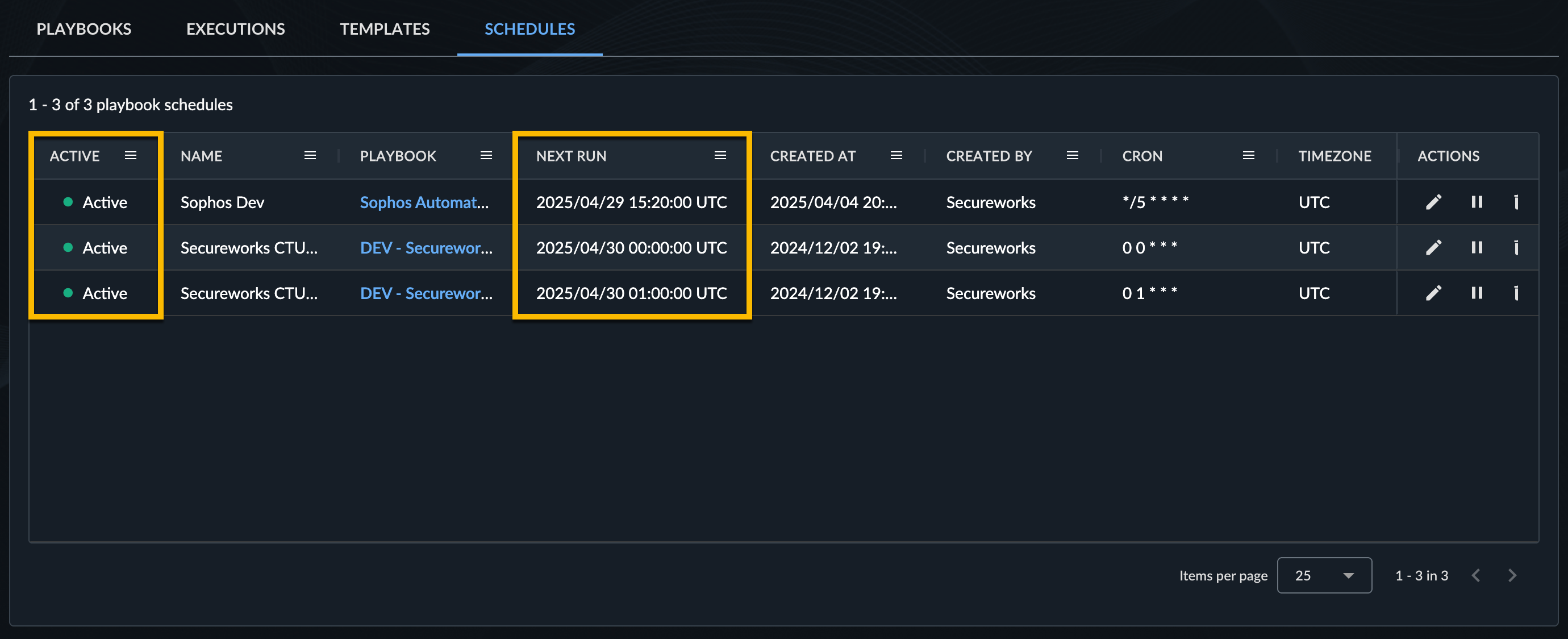Open the PLAYBOOK column menu icon
The width and height of the screenshot is (1568, 639).
tap(486, 155)
